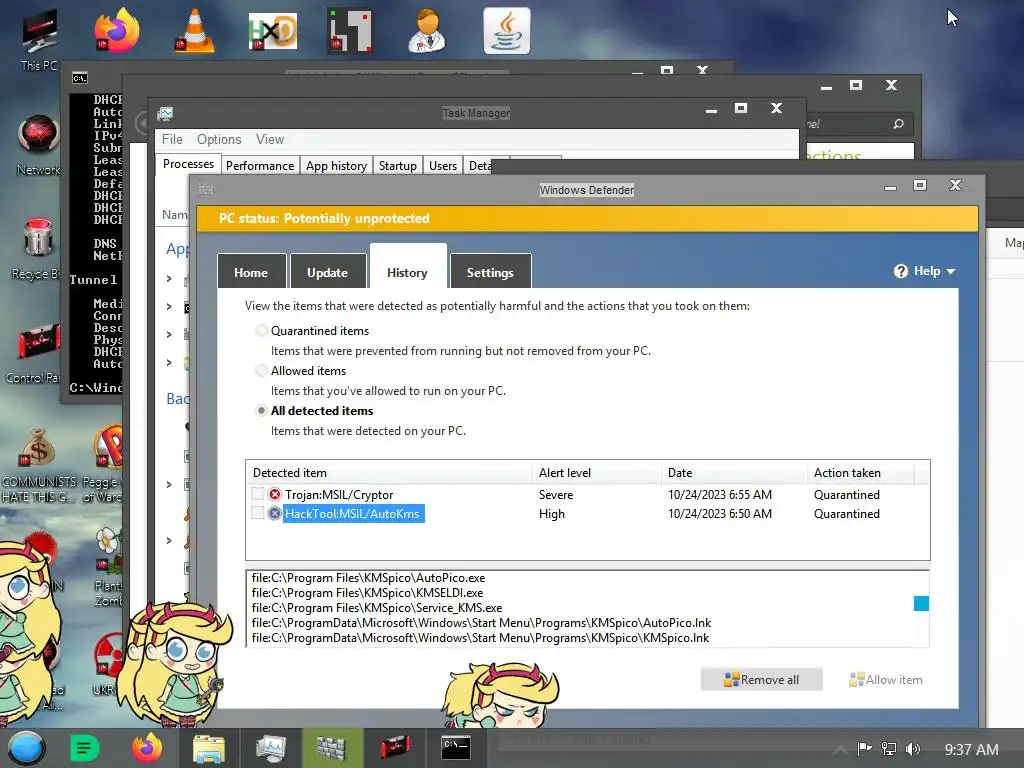Click the taskbar clock showing 9:37 AM

pyautogui.click(x=972, y=749)
